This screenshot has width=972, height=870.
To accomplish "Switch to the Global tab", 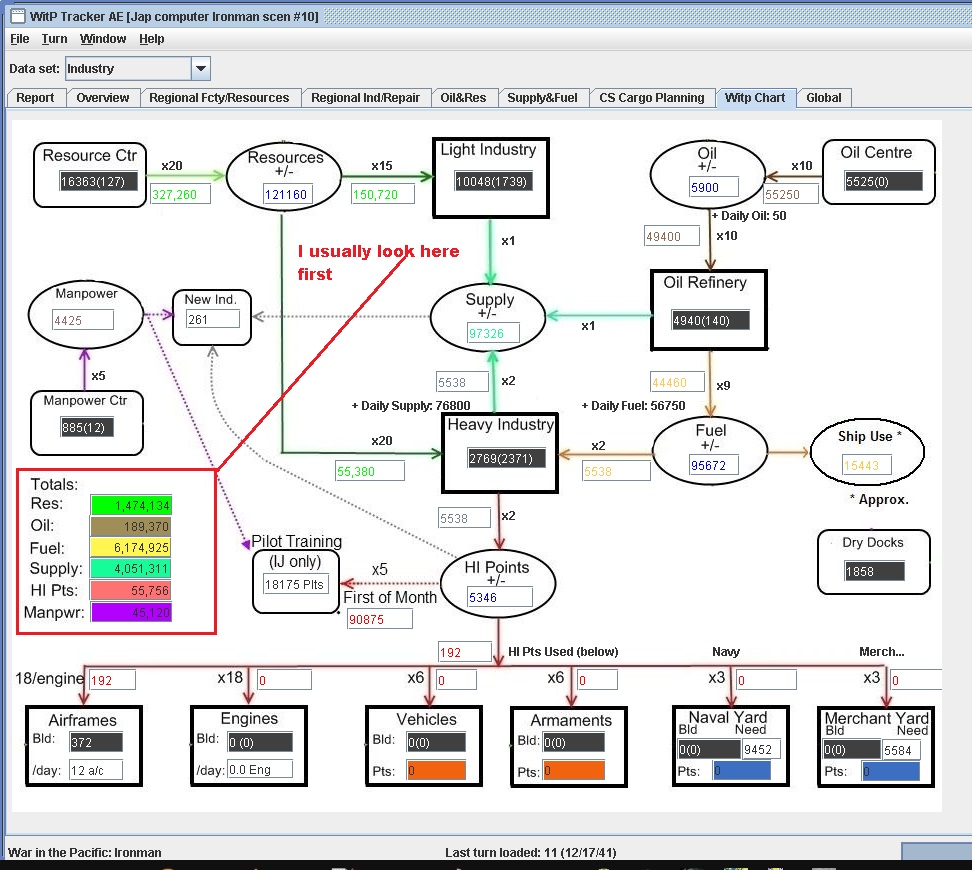I will [x=824, y=98].
